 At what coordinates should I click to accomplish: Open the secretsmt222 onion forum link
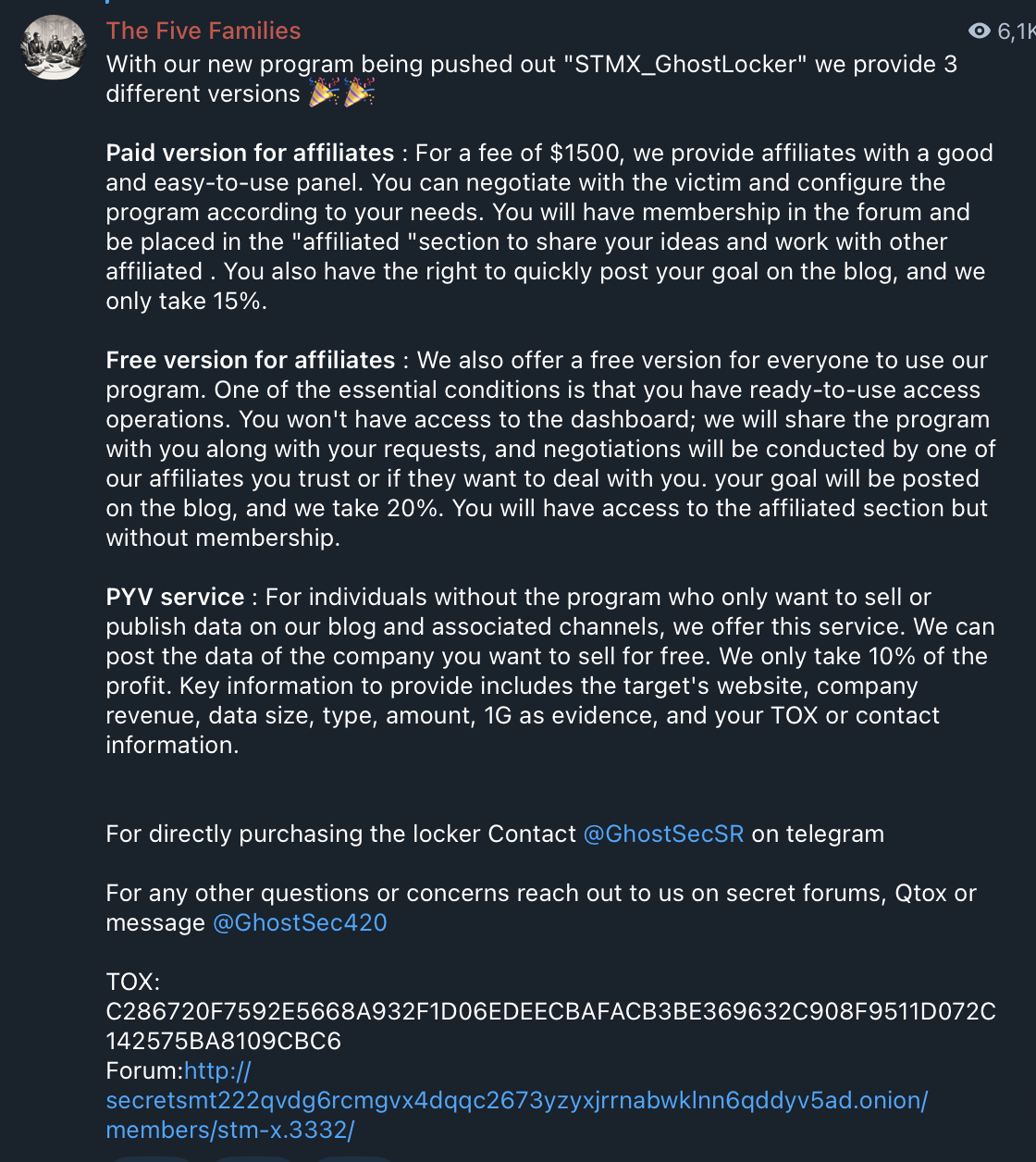point(516,1101)
